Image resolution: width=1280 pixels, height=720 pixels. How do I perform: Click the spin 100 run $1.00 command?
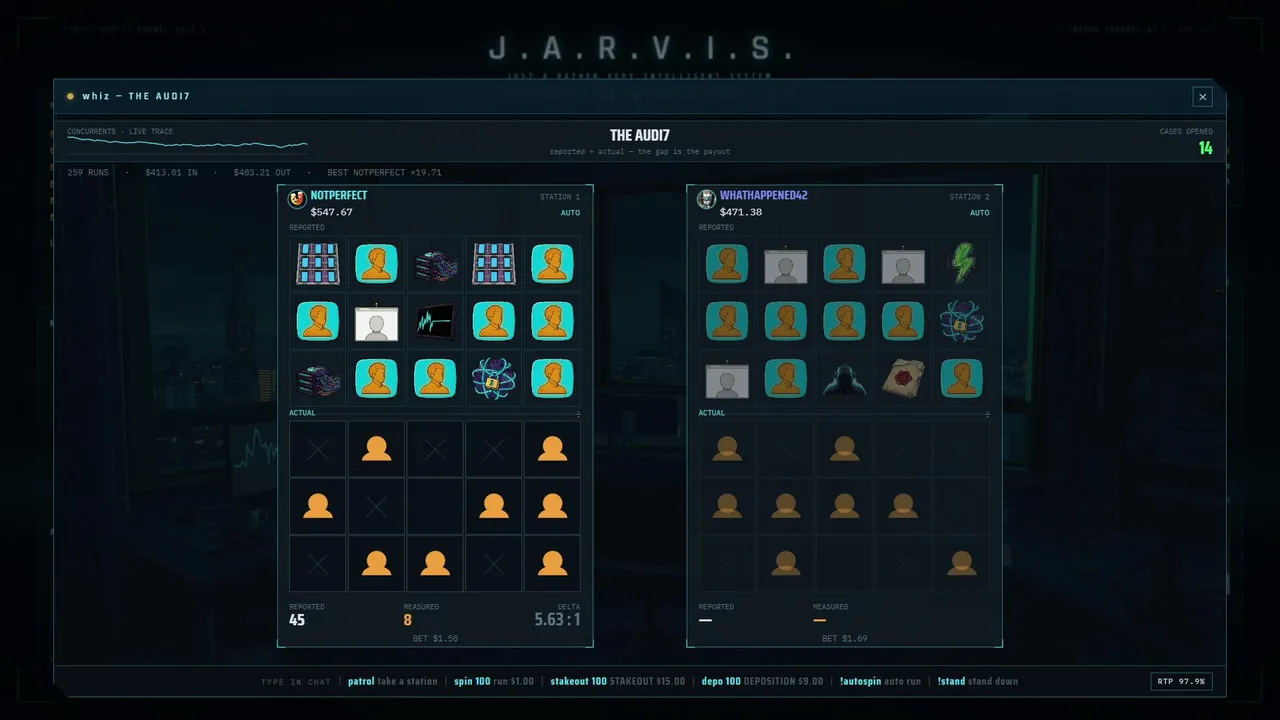point(494,682)
